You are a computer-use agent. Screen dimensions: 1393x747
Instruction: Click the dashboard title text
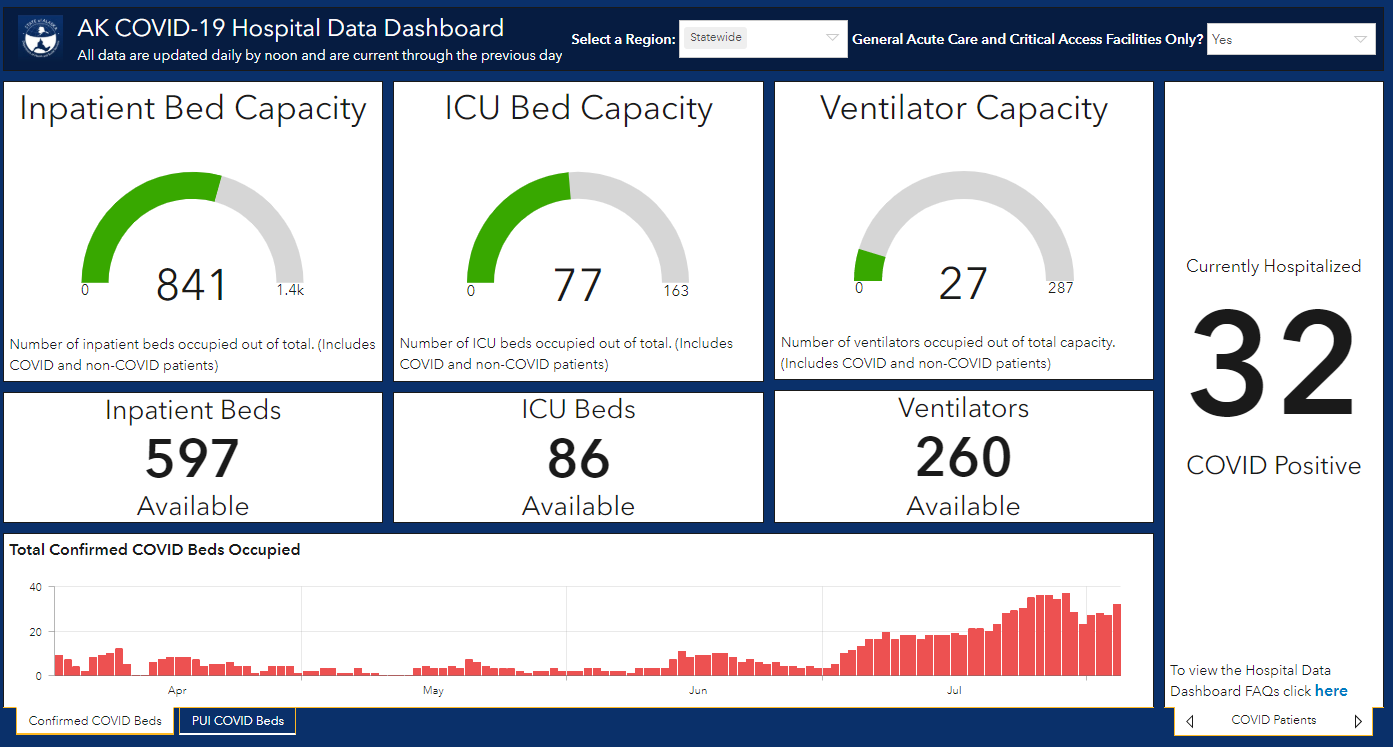[x=291, y=29]
